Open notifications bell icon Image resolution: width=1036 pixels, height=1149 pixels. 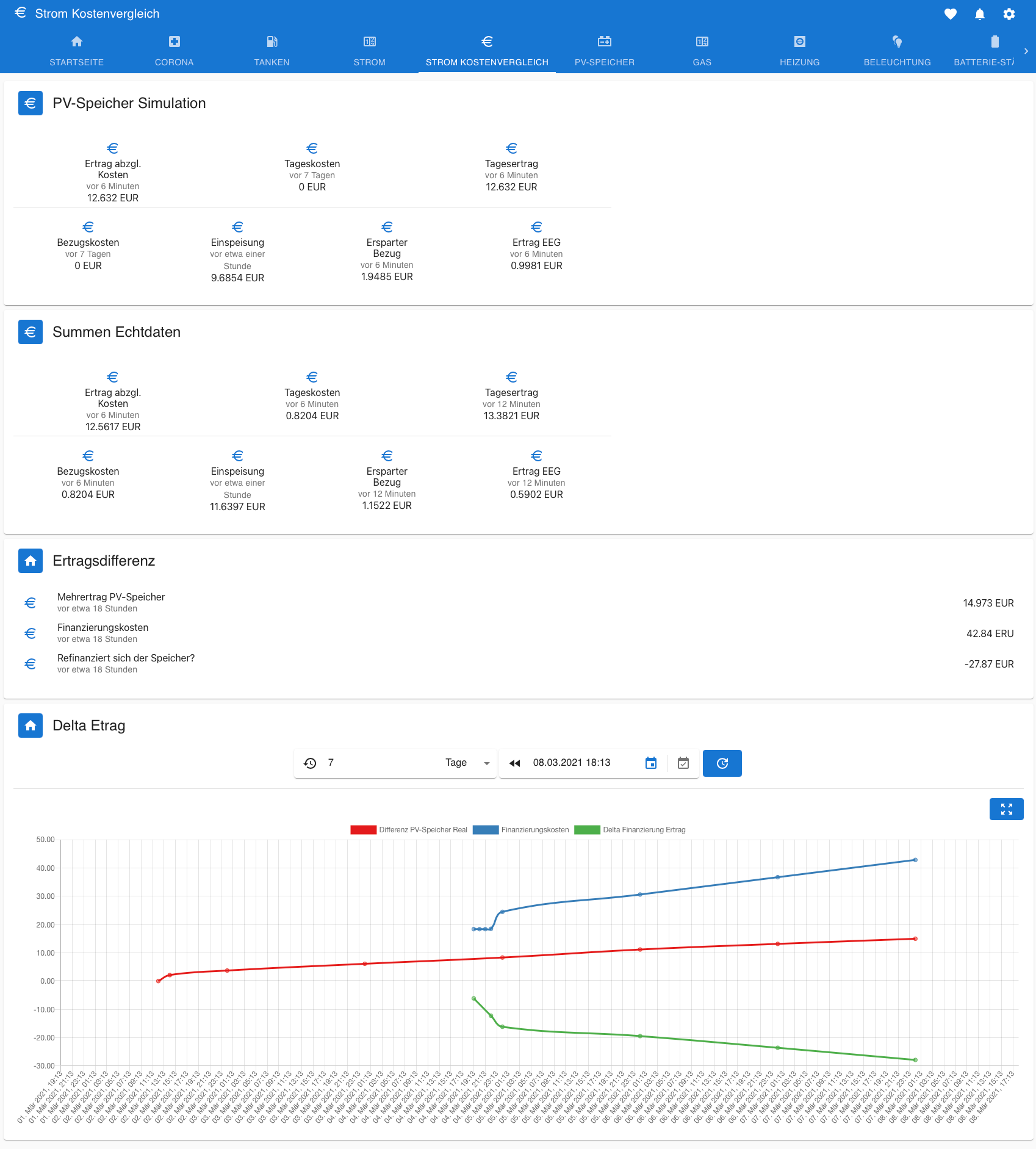[979, 14]
